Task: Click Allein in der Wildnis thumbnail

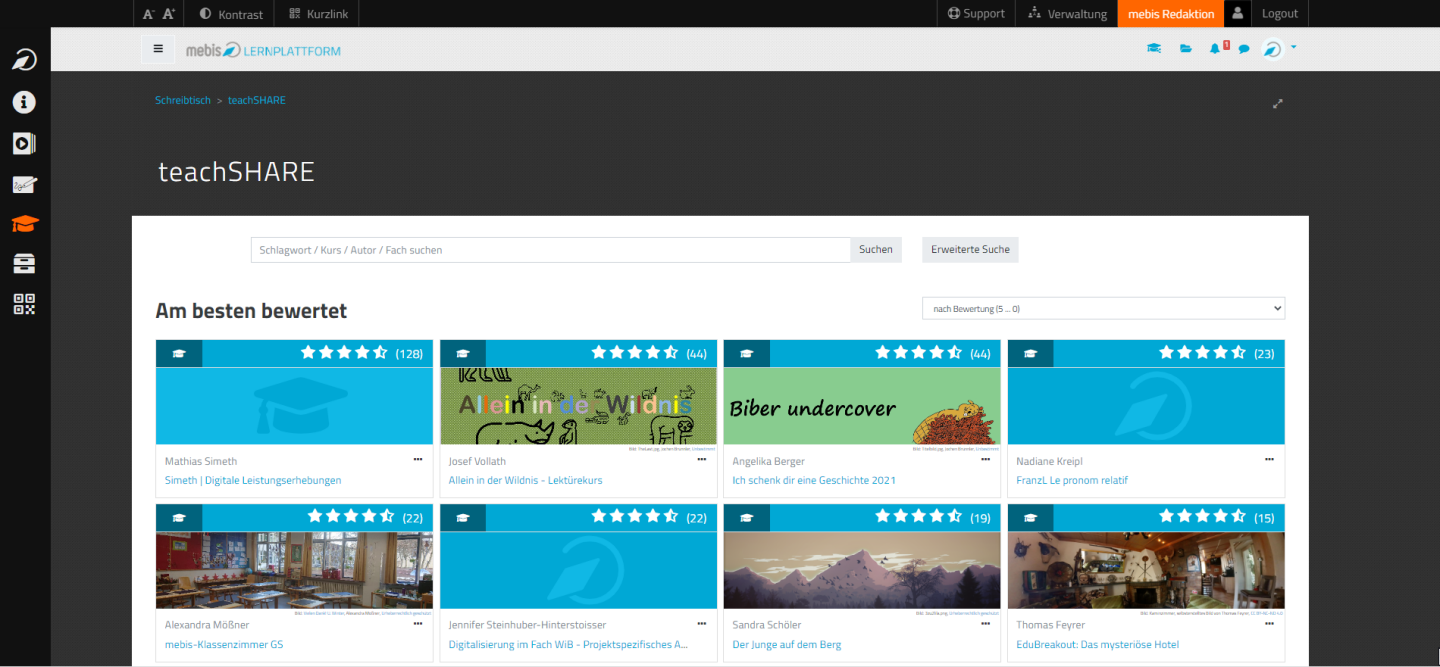Action: pos(578,406)
